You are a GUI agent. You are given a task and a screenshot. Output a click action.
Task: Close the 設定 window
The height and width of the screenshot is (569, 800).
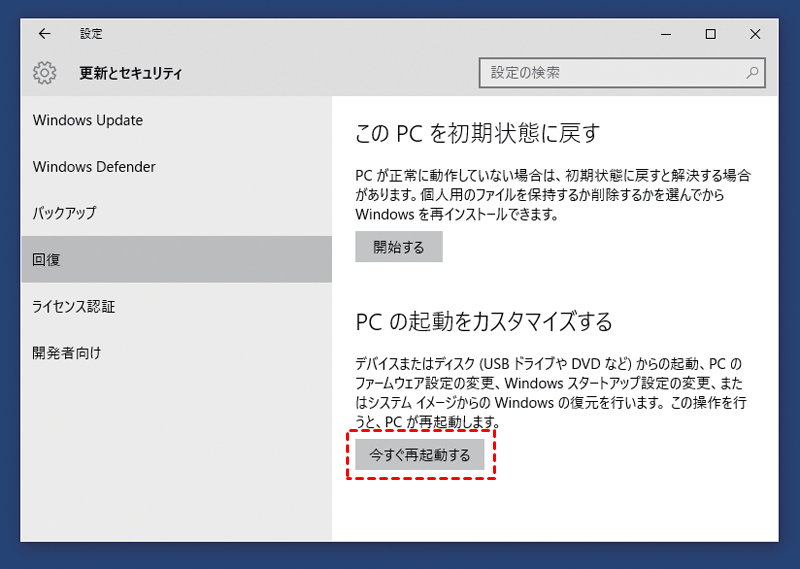coord(755,33)
